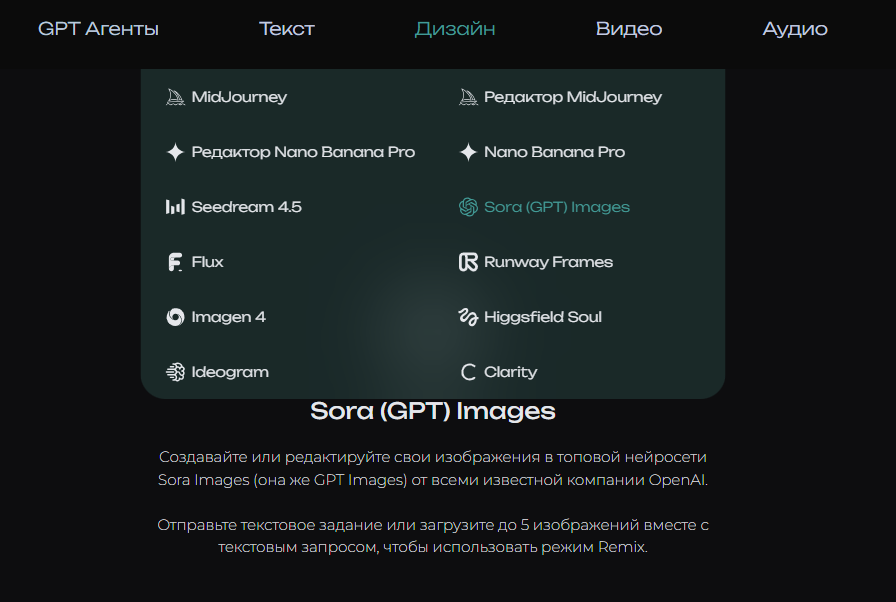Click the Sora (GPT) Images heading
Viewport: 896px width, 602px height.
coord(433,410)
